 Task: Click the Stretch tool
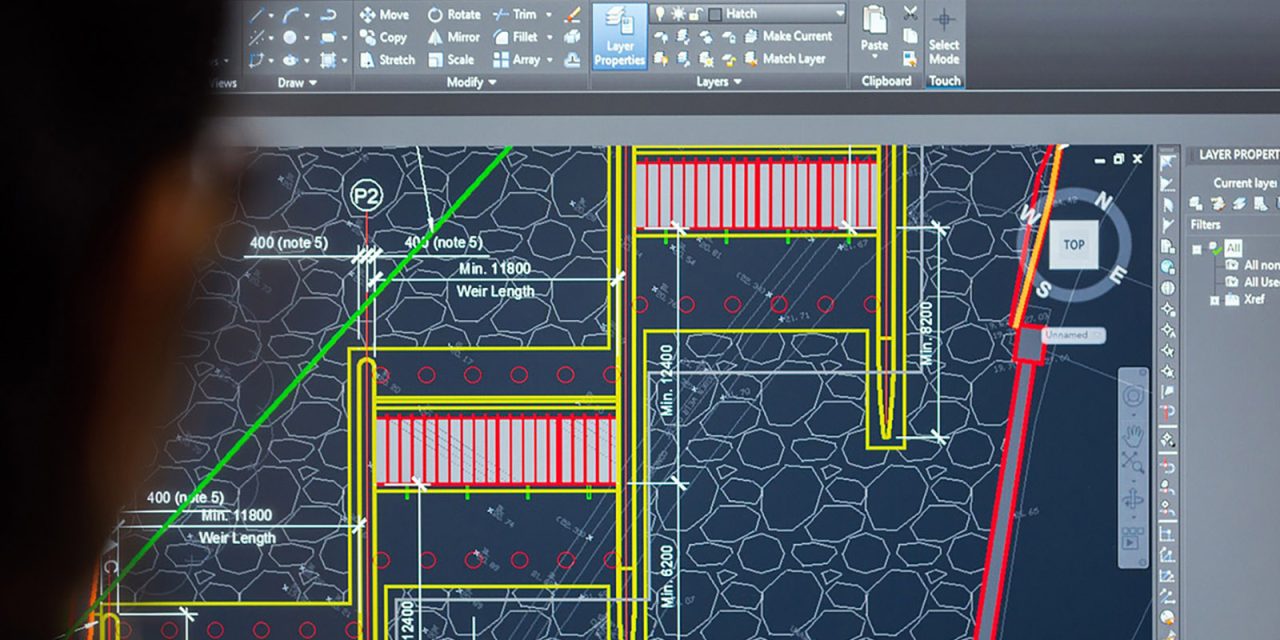(389, 60)
